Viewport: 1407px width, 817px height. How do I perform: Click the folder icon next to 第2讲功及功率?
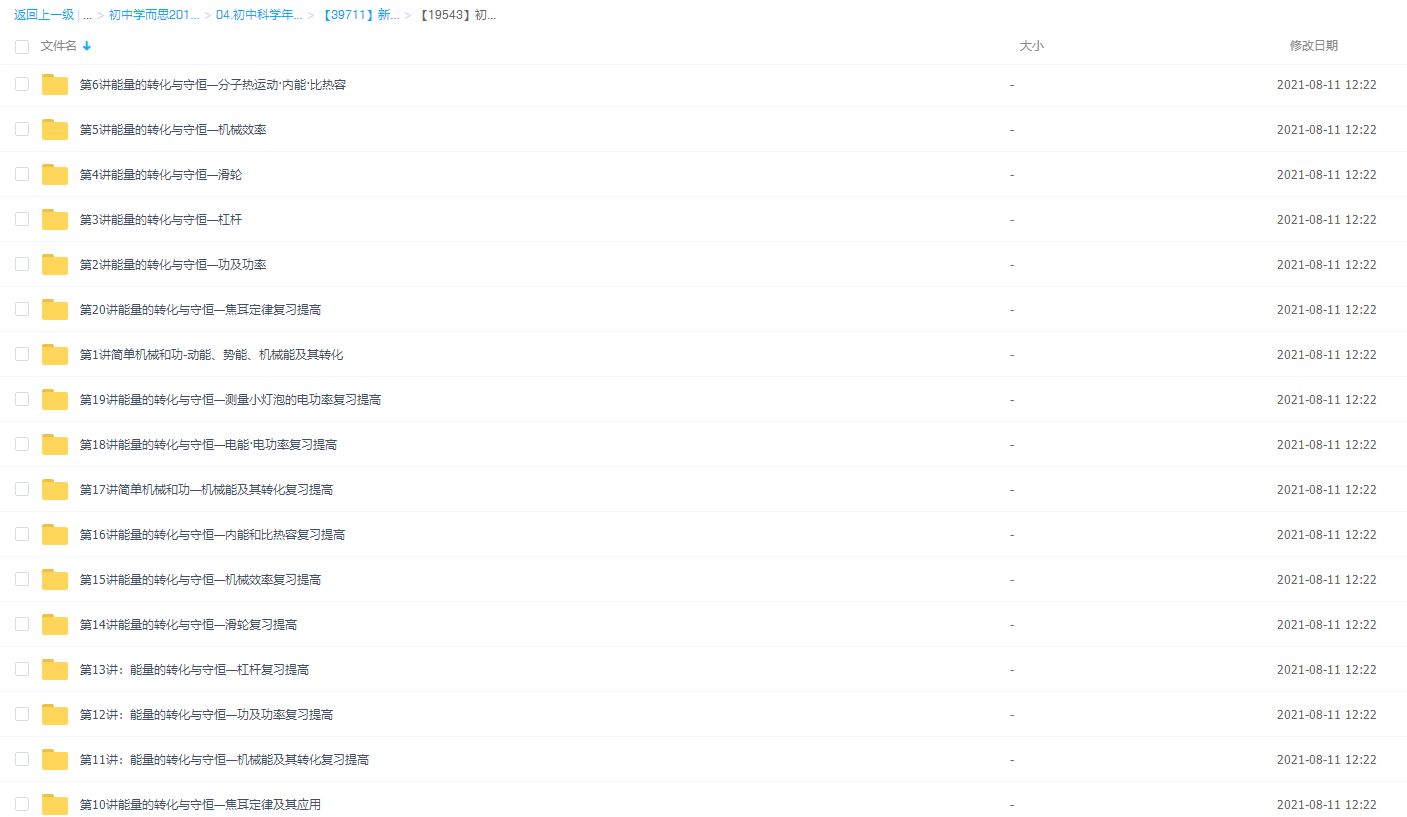pyautogui.click(x=54, y=264)
